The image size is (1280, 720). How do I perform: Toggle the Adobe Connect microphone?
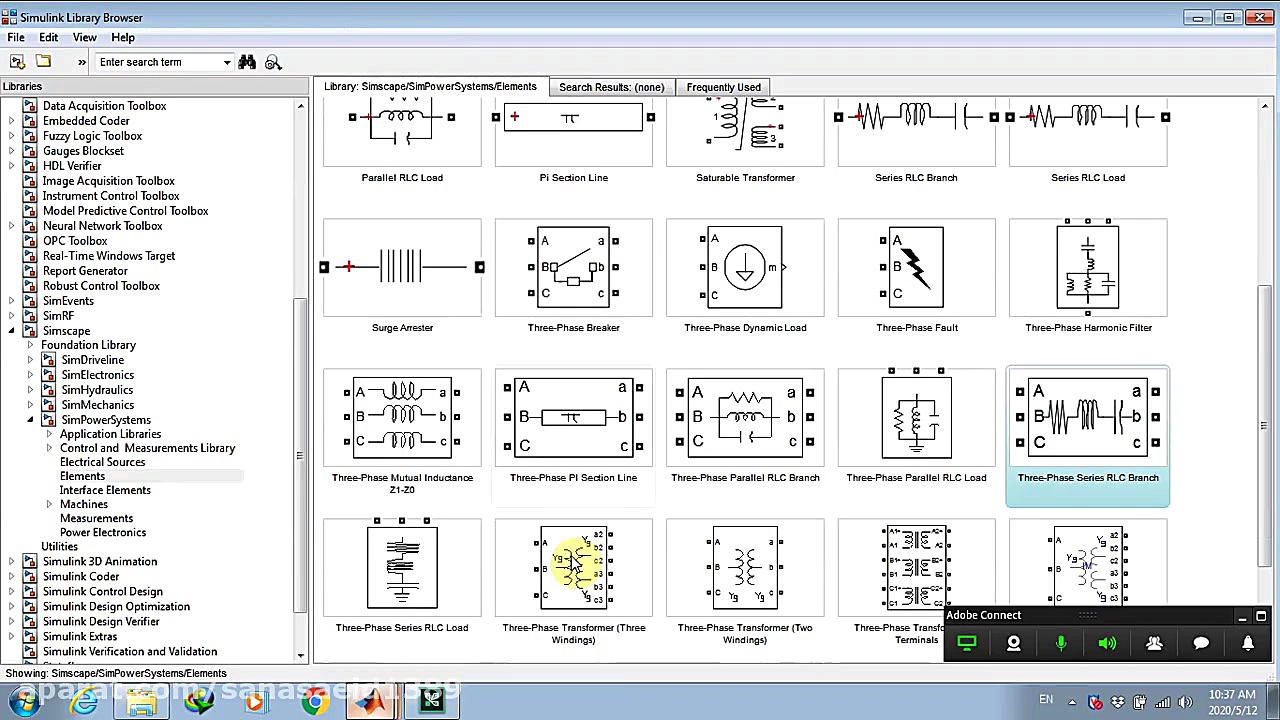(x=1061, y=643)
